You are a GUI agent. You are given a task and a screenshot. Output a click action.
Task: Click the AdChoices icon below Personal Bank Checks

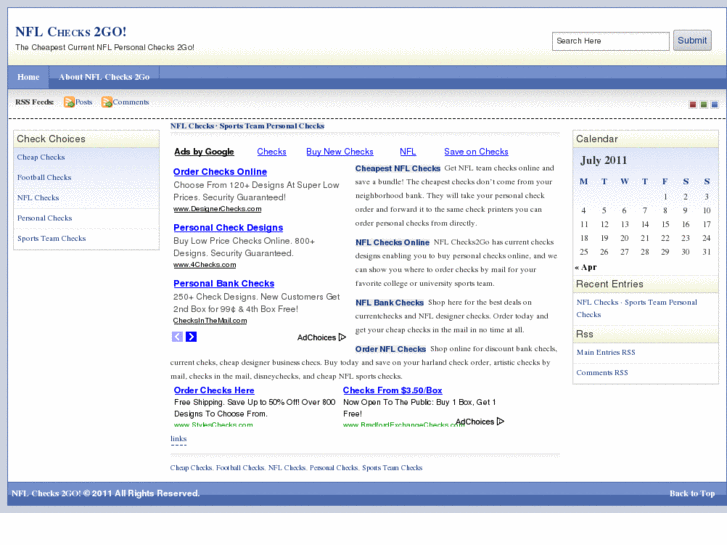click(342, 337)
